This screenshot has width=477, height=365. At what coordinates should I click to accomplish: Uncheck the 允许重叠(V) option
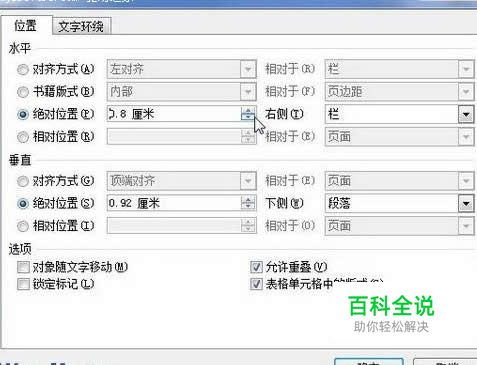click(256, 267)
